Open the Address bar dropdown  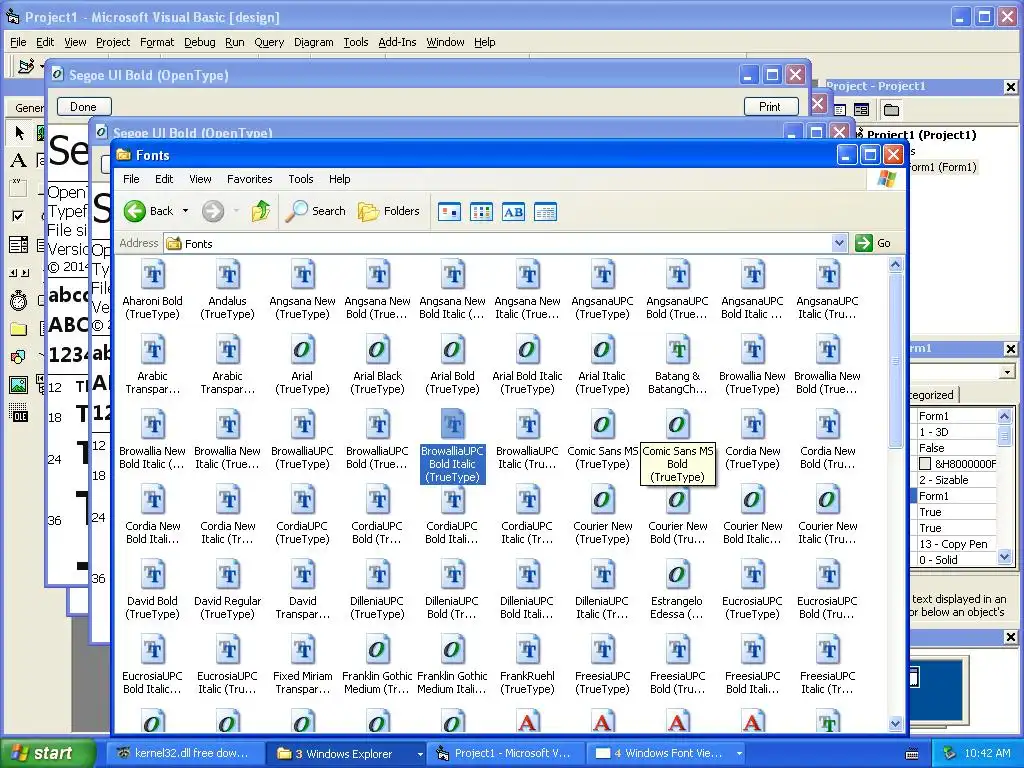pos(840,244)
